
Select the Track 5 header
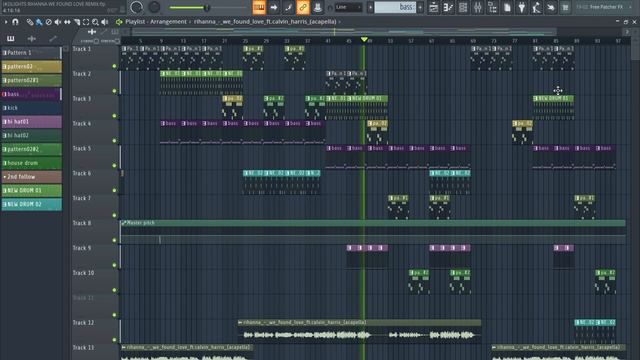point(95,157)
